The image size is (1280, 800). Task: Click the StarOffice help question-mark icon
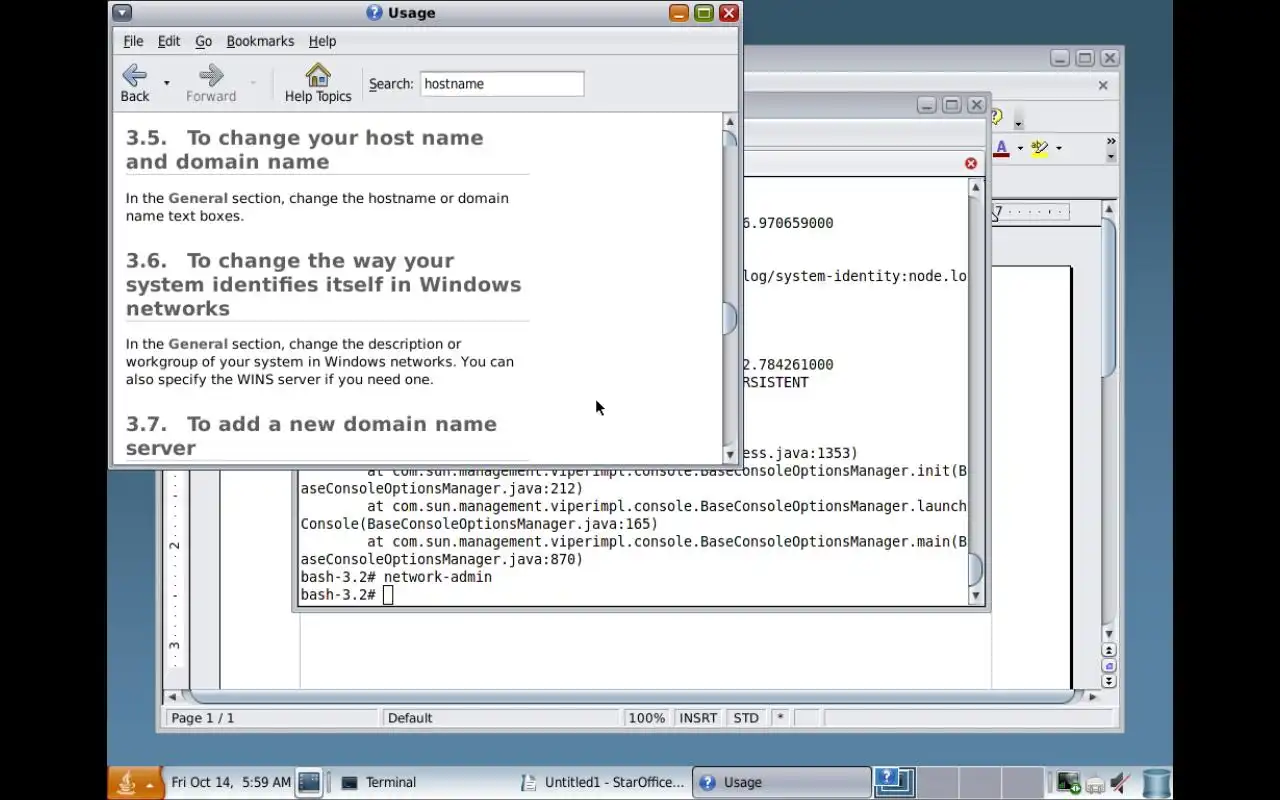(997, 118)
